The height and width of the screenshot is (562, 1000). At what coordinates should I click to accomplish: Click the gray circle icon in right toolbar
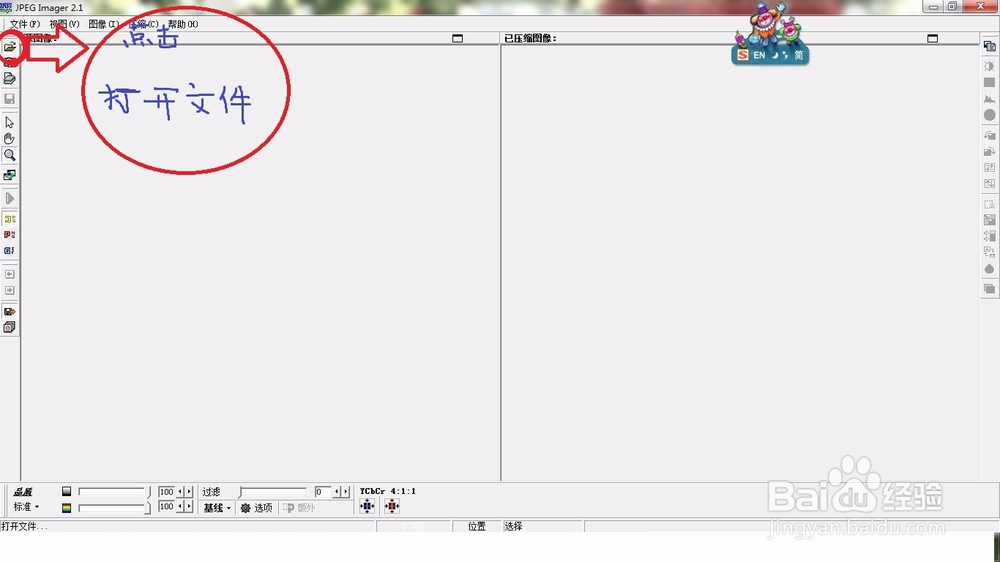[989, 115]
